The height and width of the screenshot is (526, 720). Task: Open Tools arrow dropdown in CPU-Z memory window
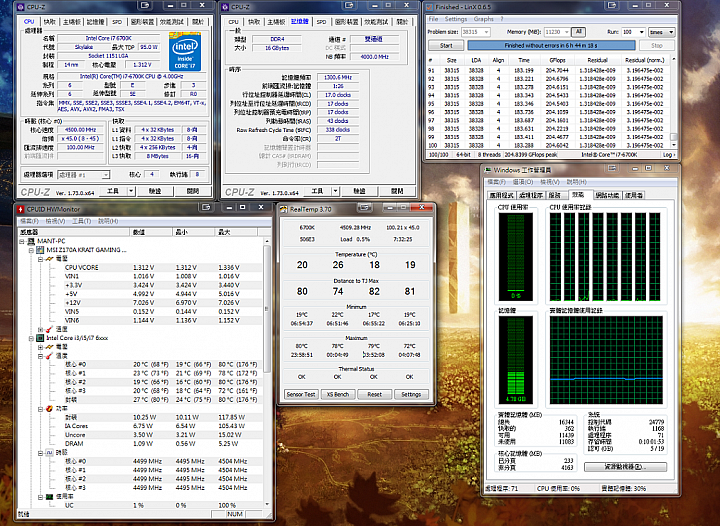(335, 191)
